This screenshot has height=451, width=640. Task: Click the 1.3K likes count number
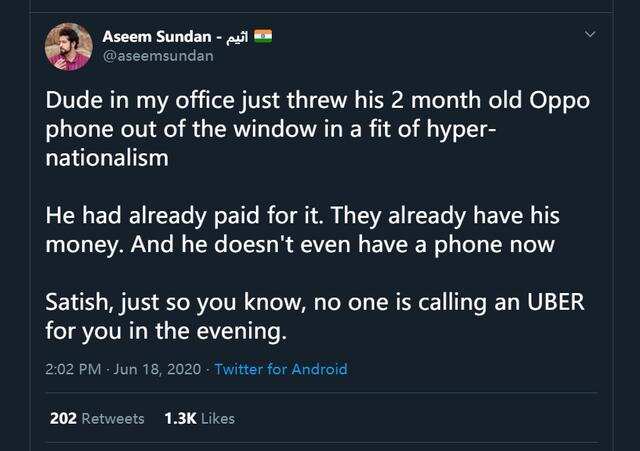pos(180,418)
